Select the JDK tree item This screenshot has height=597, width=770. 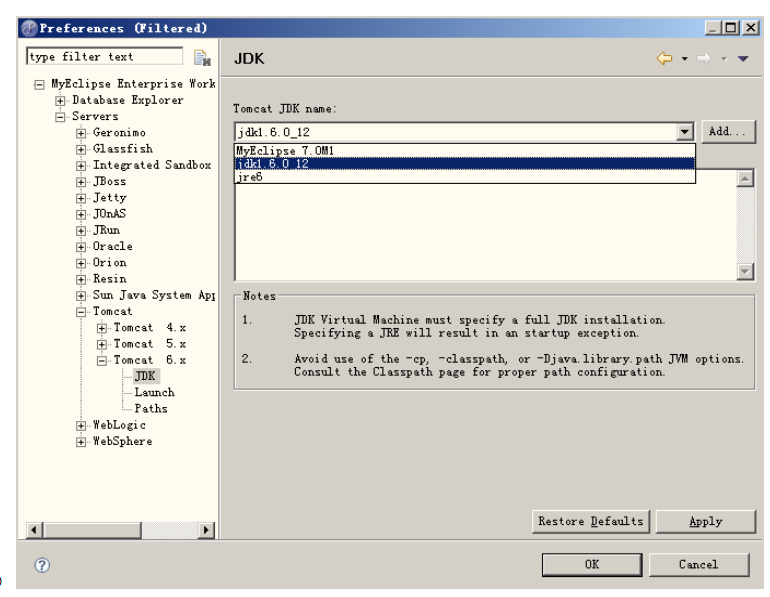(x=145, y=376)
